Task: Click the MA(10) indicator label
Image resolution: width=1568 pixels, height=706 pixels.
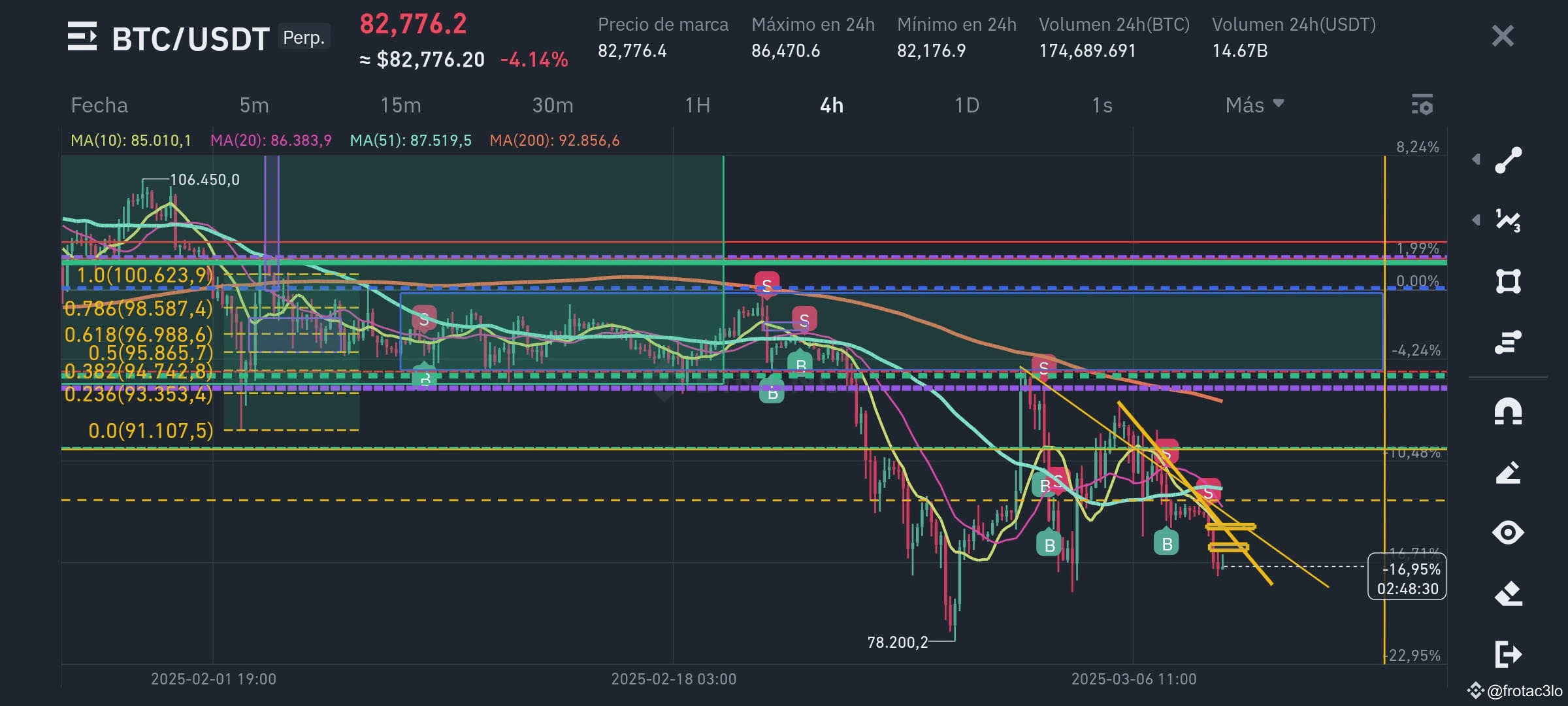Action: tap(131, 141)
